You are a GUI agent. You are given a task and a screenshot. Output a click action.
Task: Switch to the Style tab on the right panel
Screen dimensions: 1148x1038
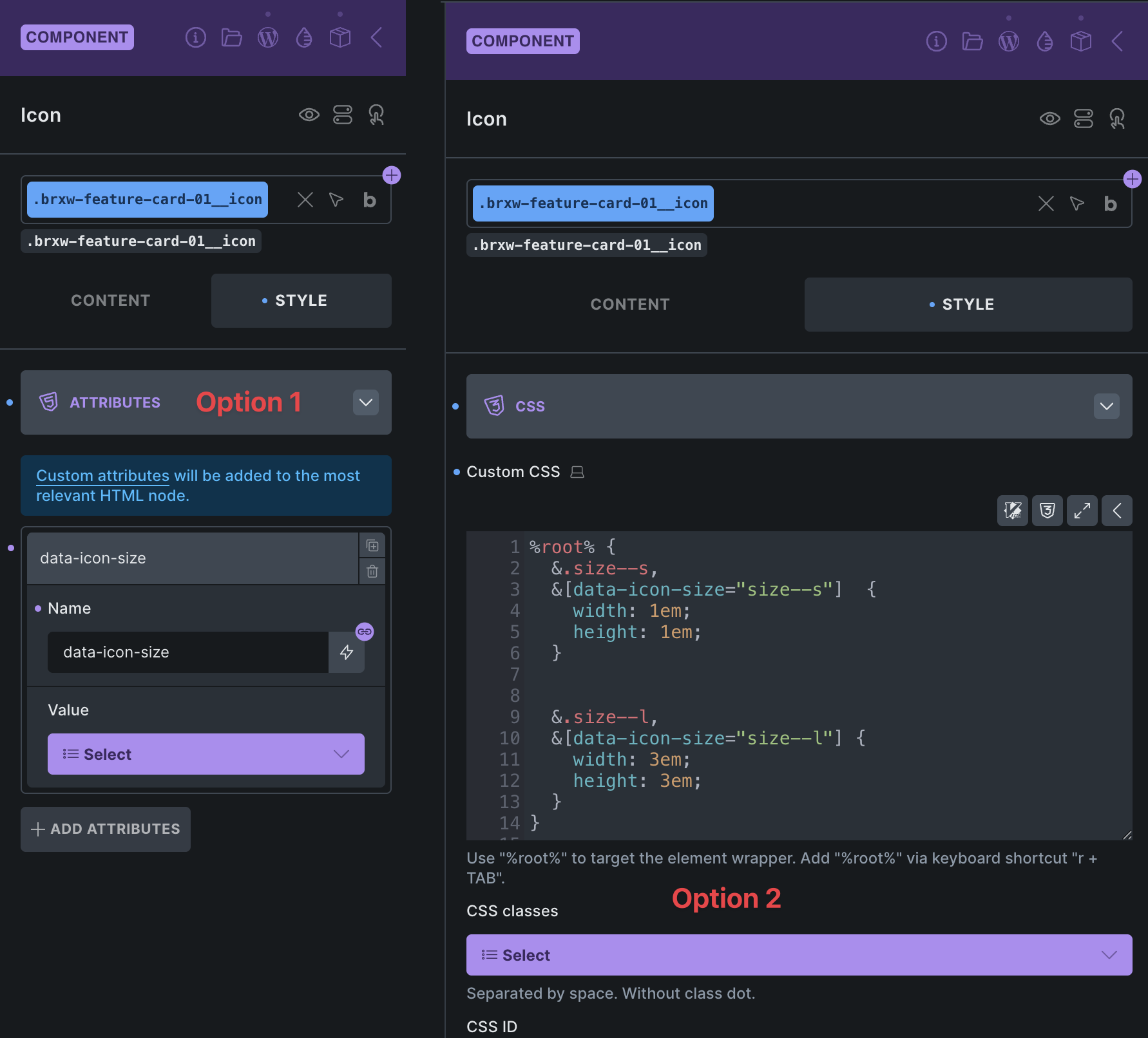[x=968, y=304]
